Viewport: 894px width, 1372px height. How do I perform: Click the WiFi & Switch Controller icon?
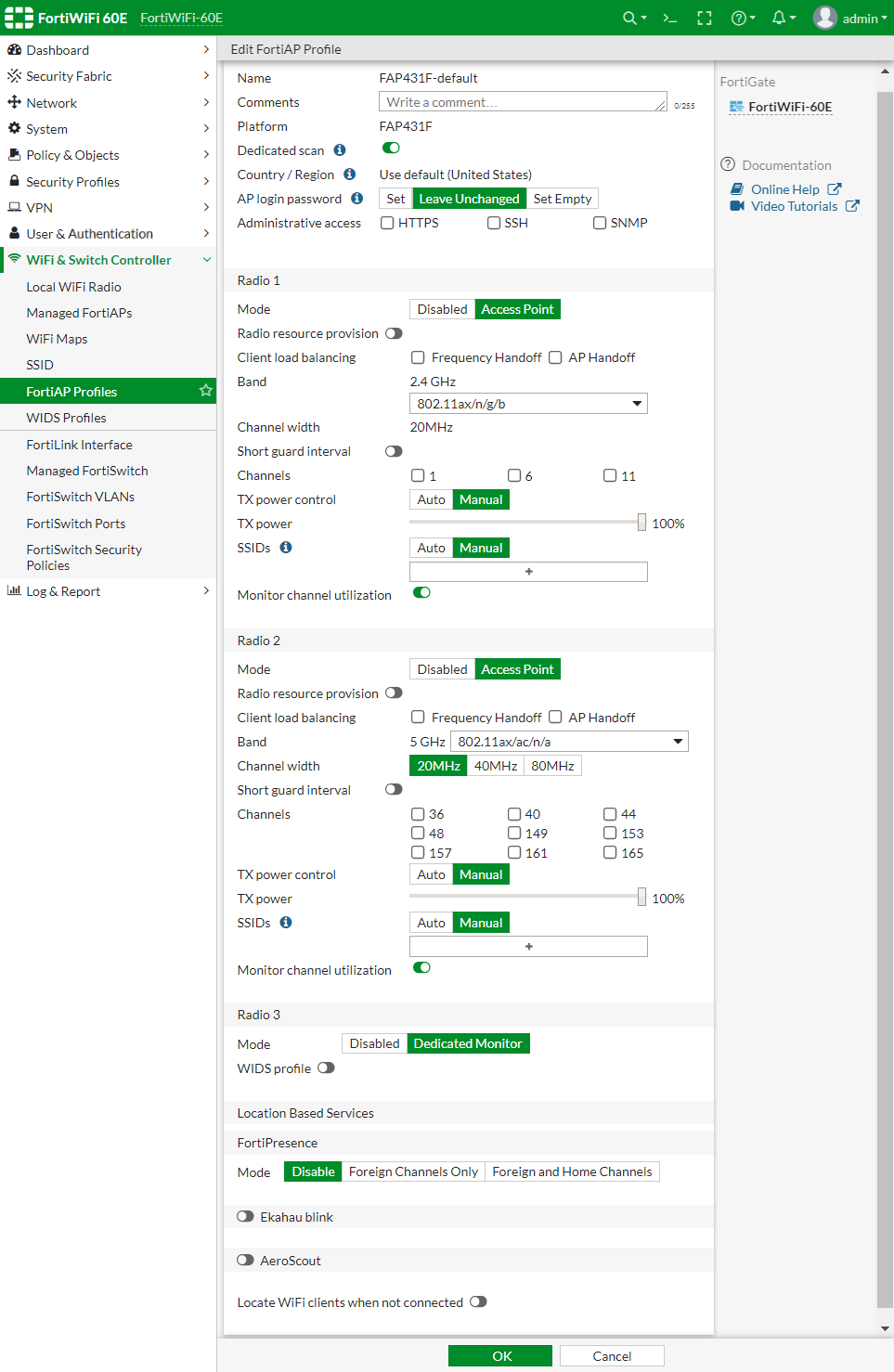click(14, 259)
